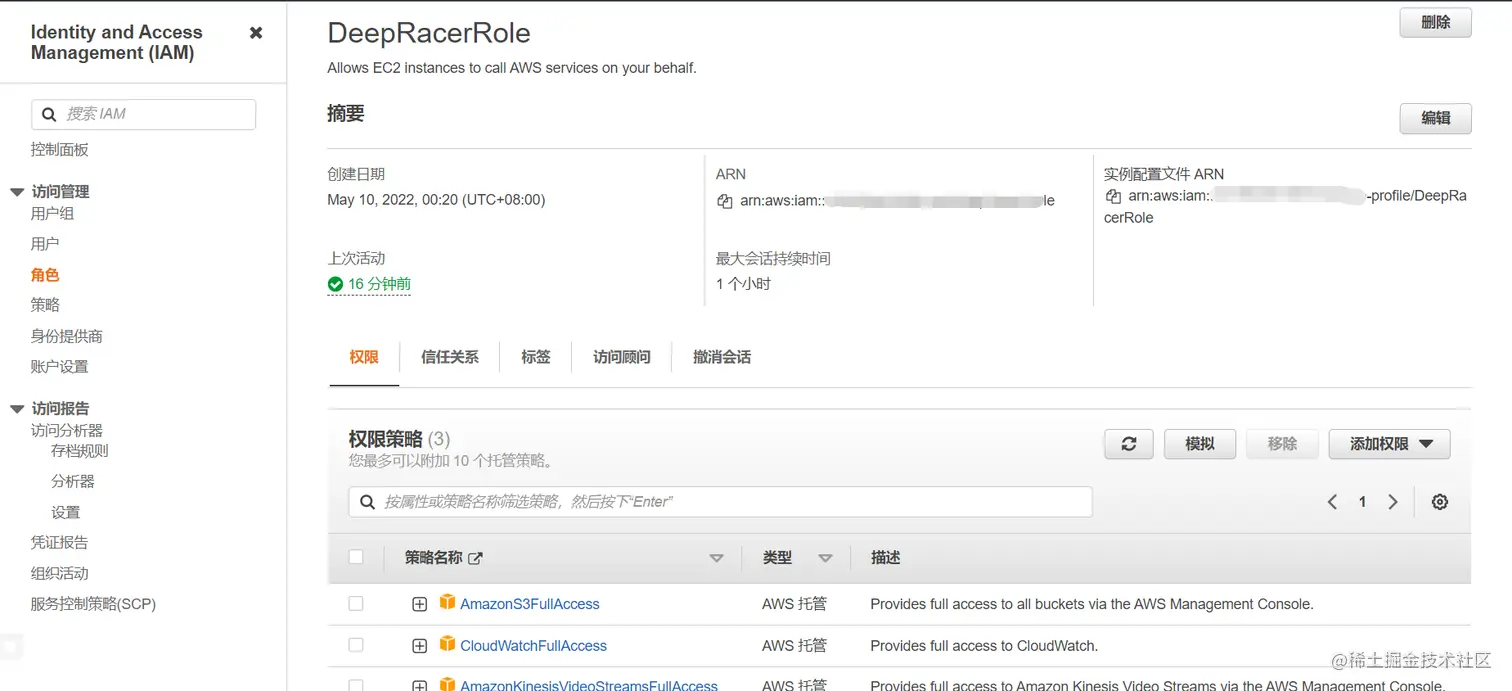Open 存档规则 in the sidebar

coord(80,451)
